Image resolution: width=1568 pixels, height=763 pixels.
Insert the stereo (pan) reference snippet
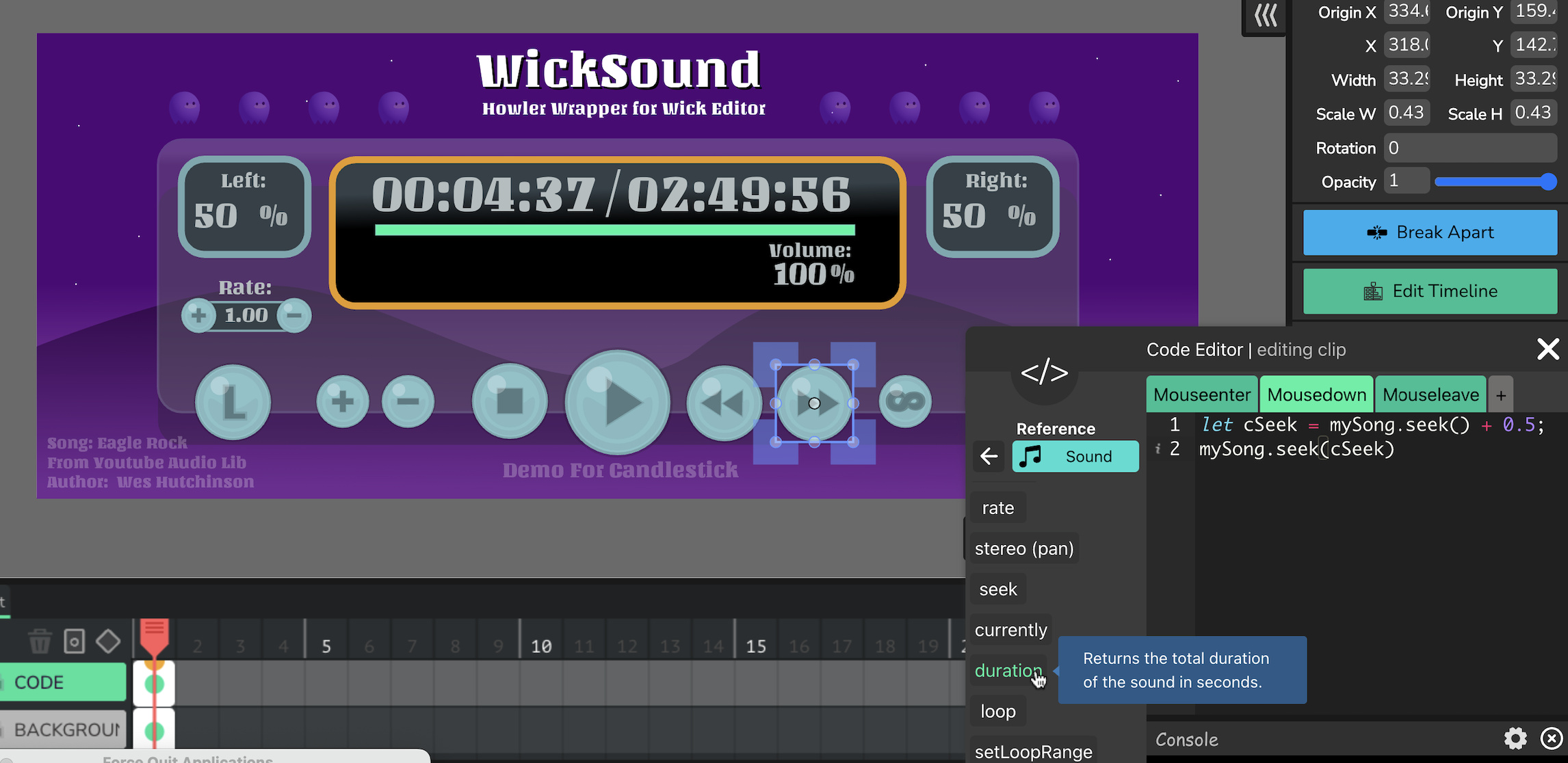1024,548
